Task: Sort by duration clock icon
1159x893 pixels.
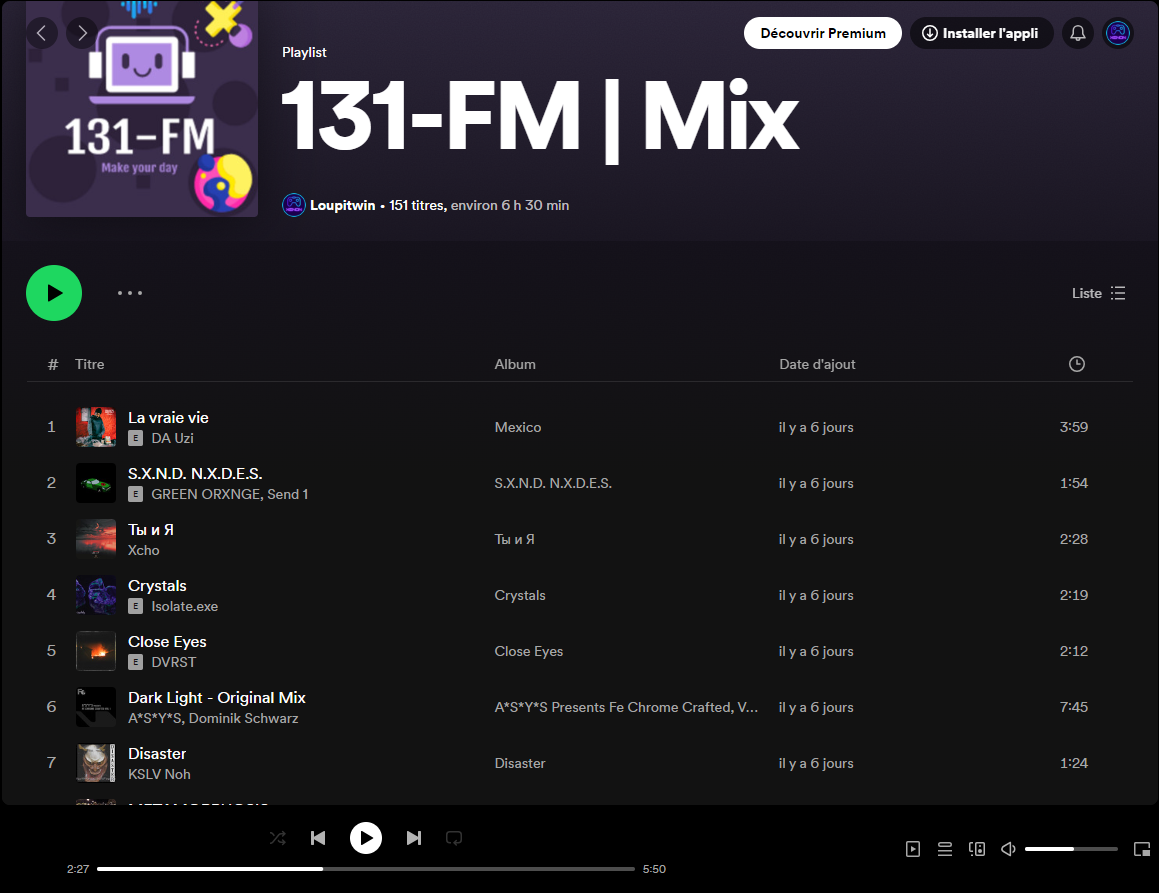Action: (x=1077, y=364)
